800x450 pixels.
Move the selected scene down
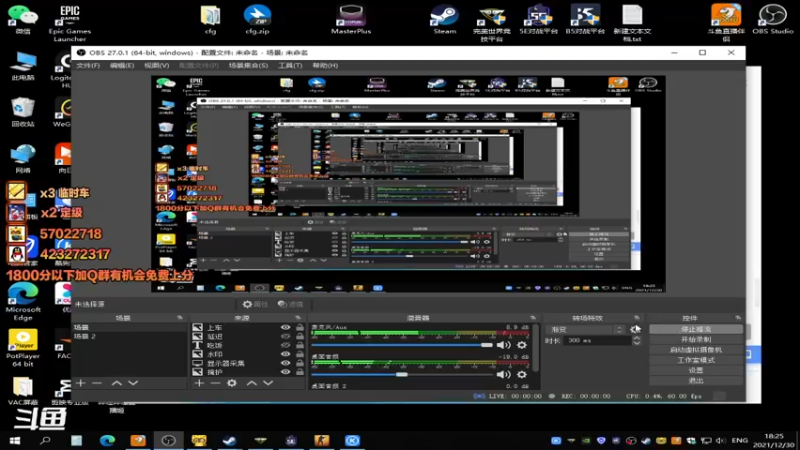click(x=133, y=383)
